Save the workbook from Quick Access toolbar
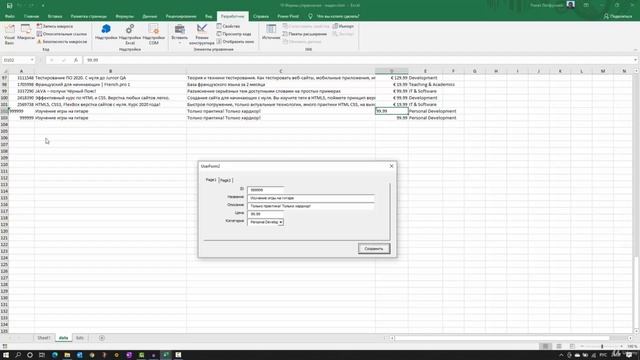 (x=9, y=5)
